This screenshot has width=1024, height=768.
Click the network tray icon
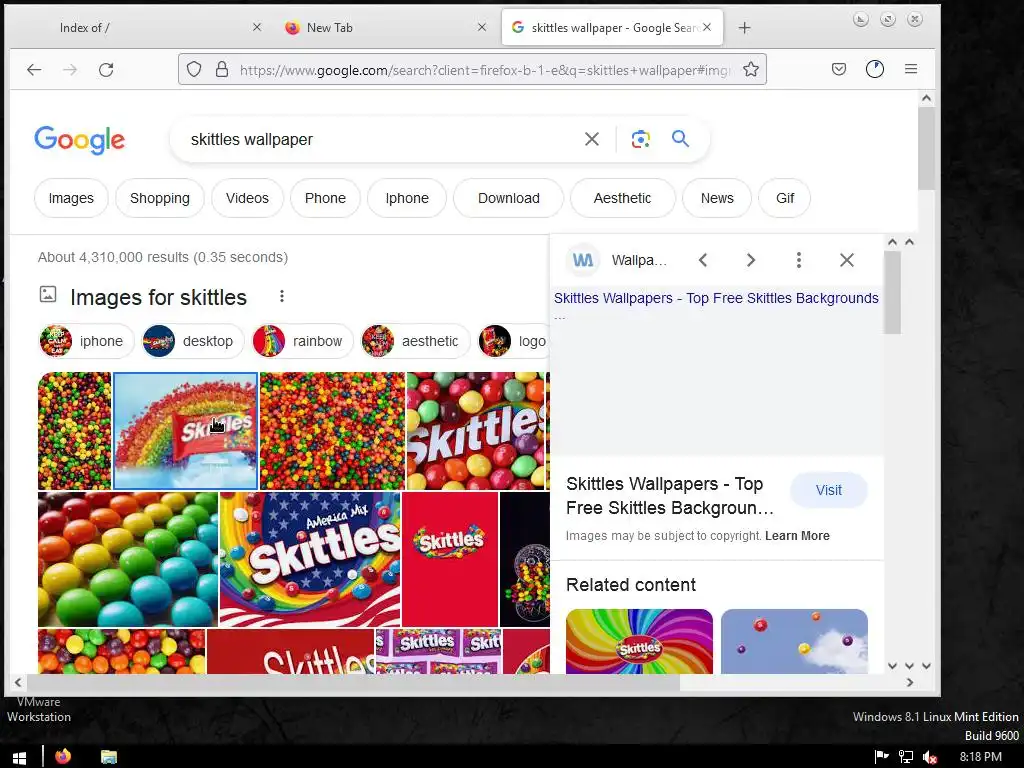906,757
